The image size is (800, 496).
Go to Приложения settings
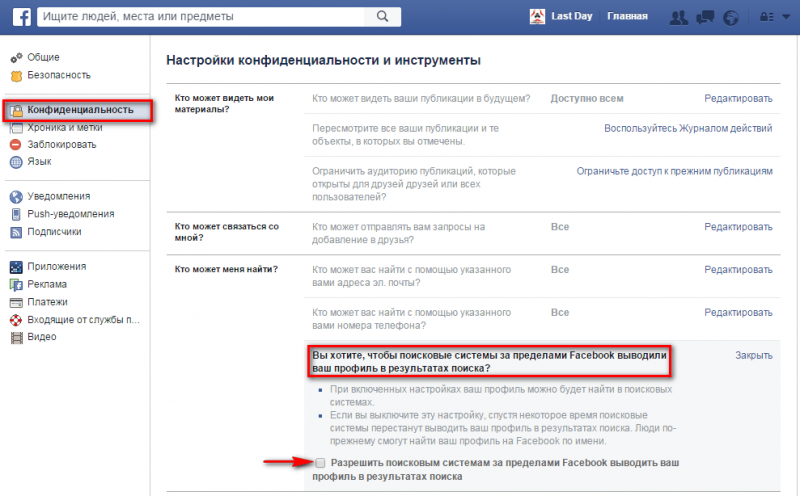[57, 266]
